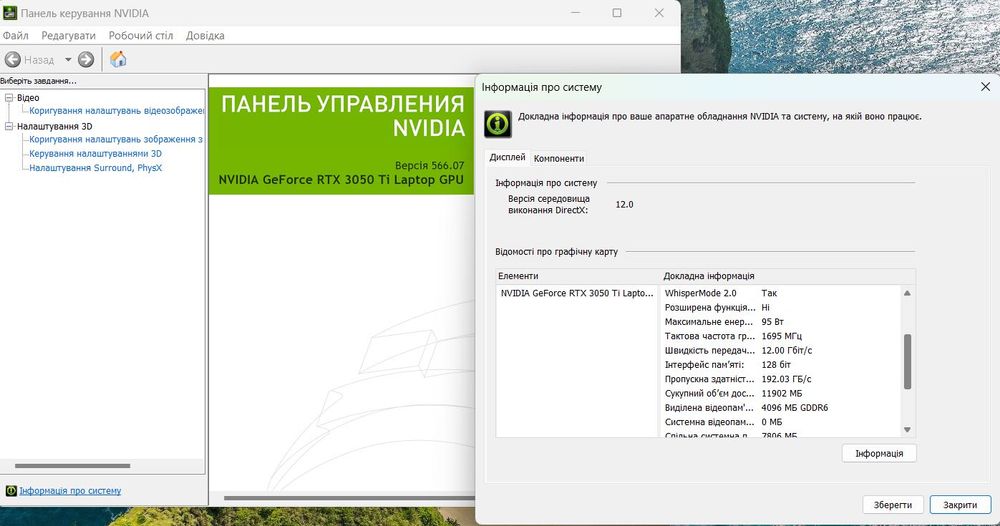Open the Файл menu

coord(15,36)
